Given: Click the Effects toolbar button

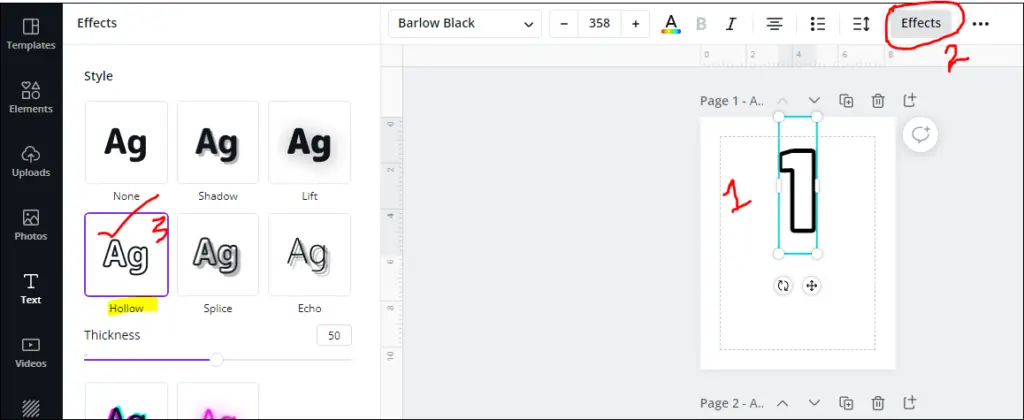Looking at the screenshot, I should click(921, 24).
